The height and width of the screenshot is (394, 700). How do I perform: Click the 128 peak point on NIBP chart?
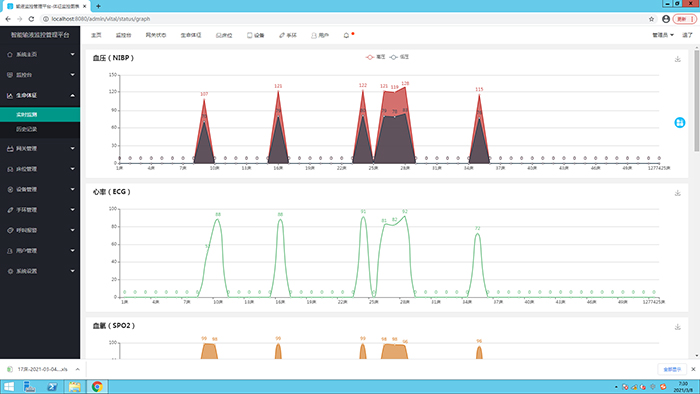[405, 87]
